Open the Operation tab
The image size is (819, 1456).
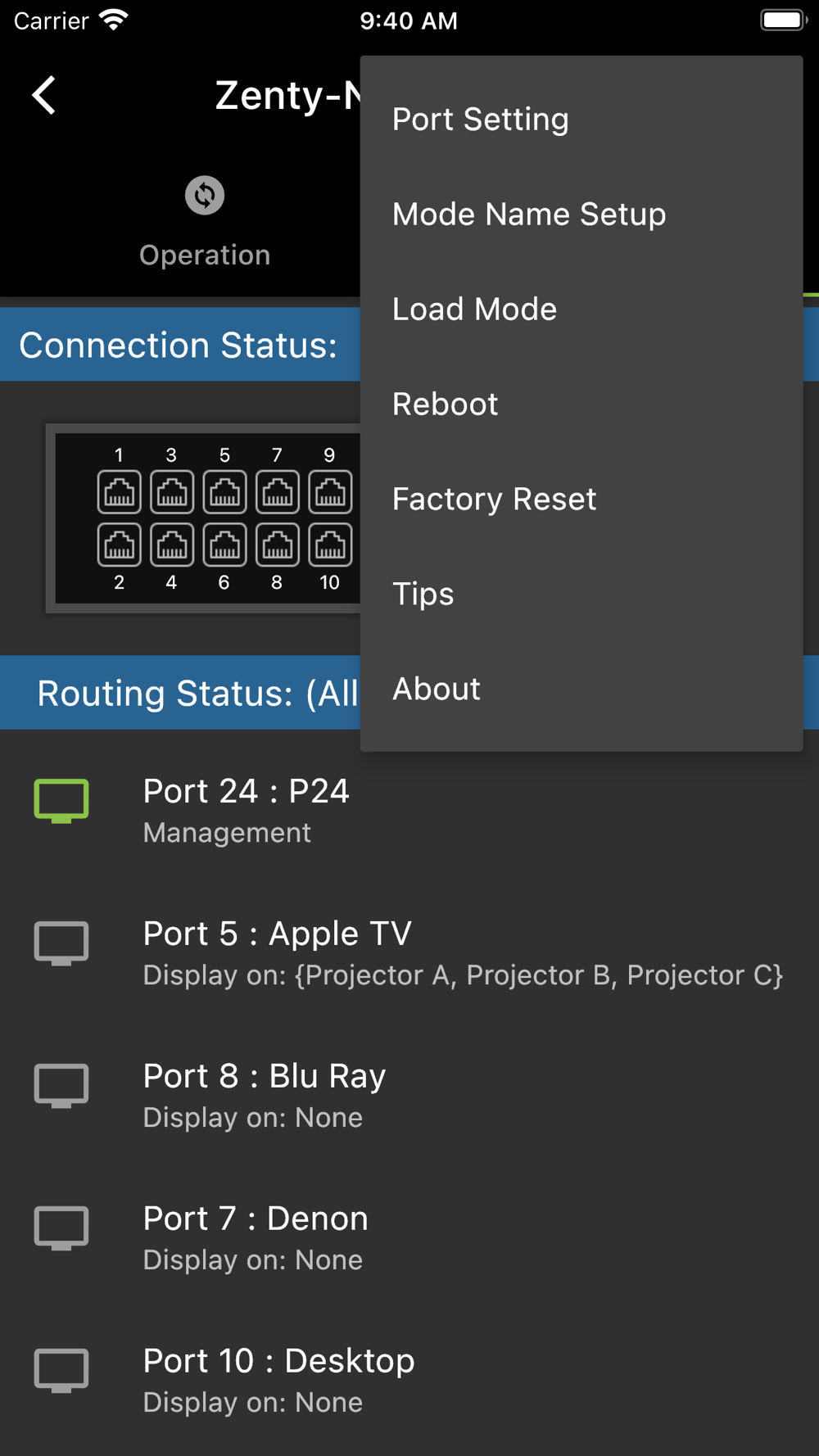(x=204, y=221)
